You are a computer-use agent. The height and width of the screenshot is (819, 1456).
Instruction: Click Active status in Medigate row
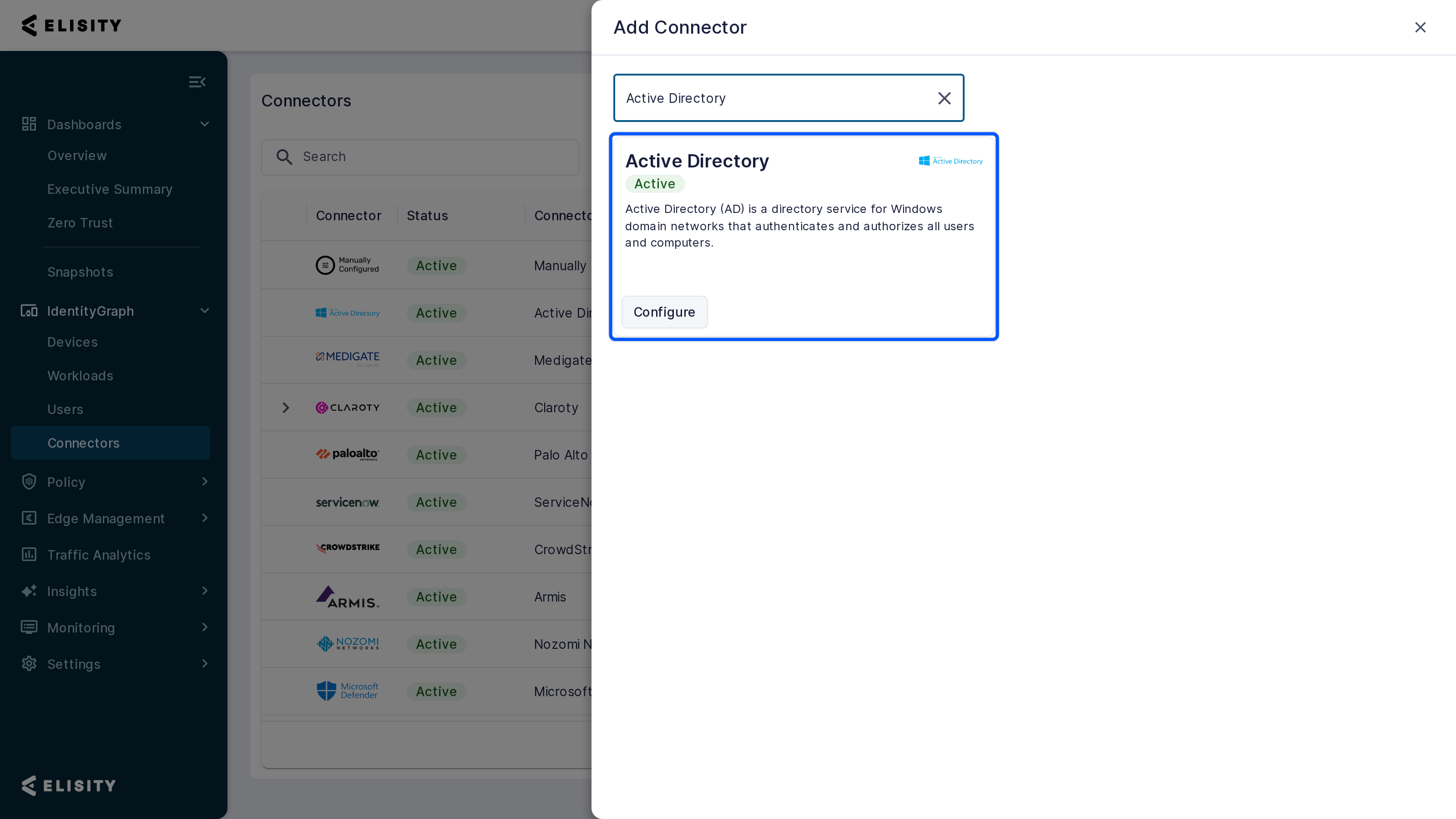(436, 360)
